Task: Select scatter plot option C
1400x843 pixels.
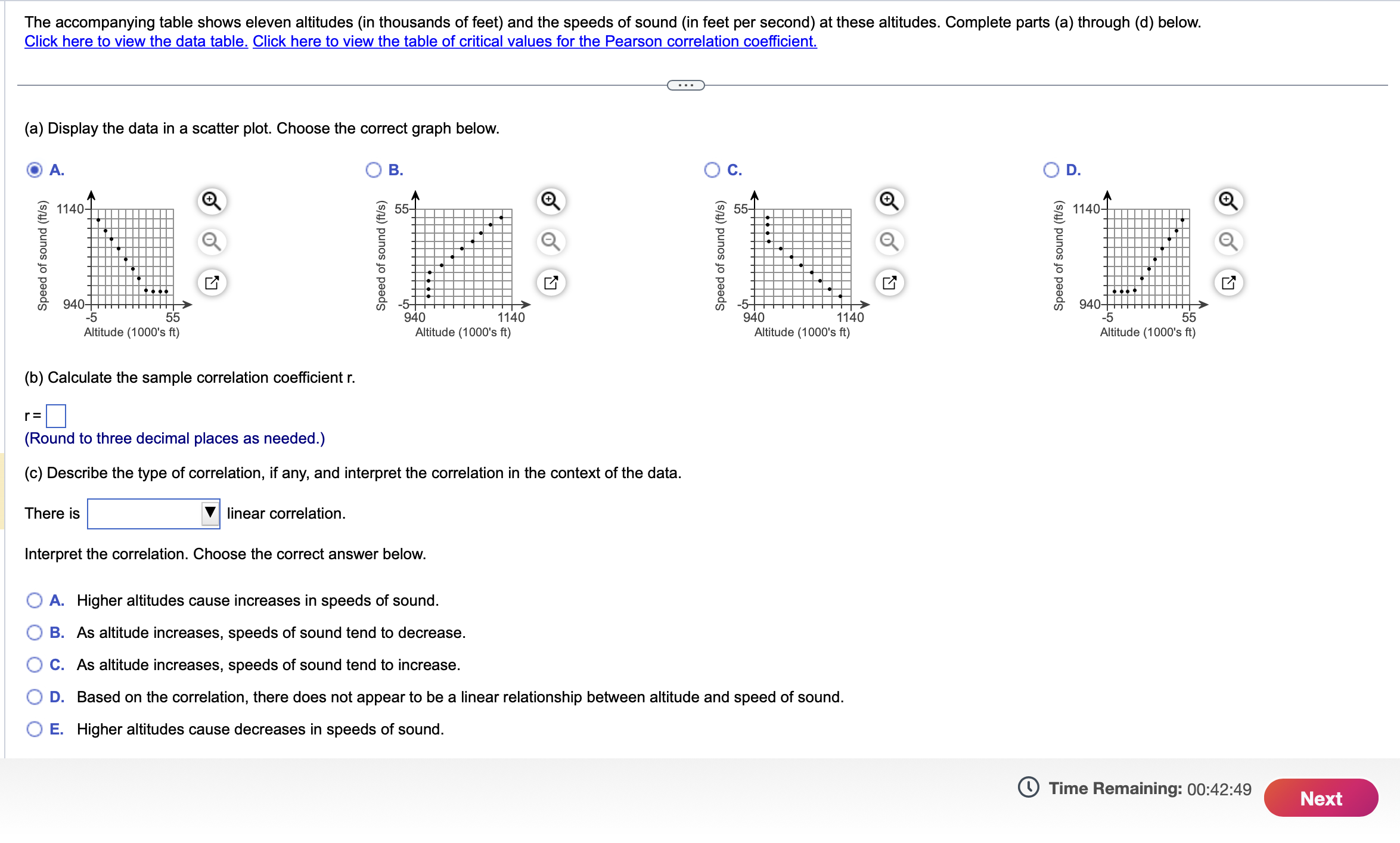Action: 712,169
